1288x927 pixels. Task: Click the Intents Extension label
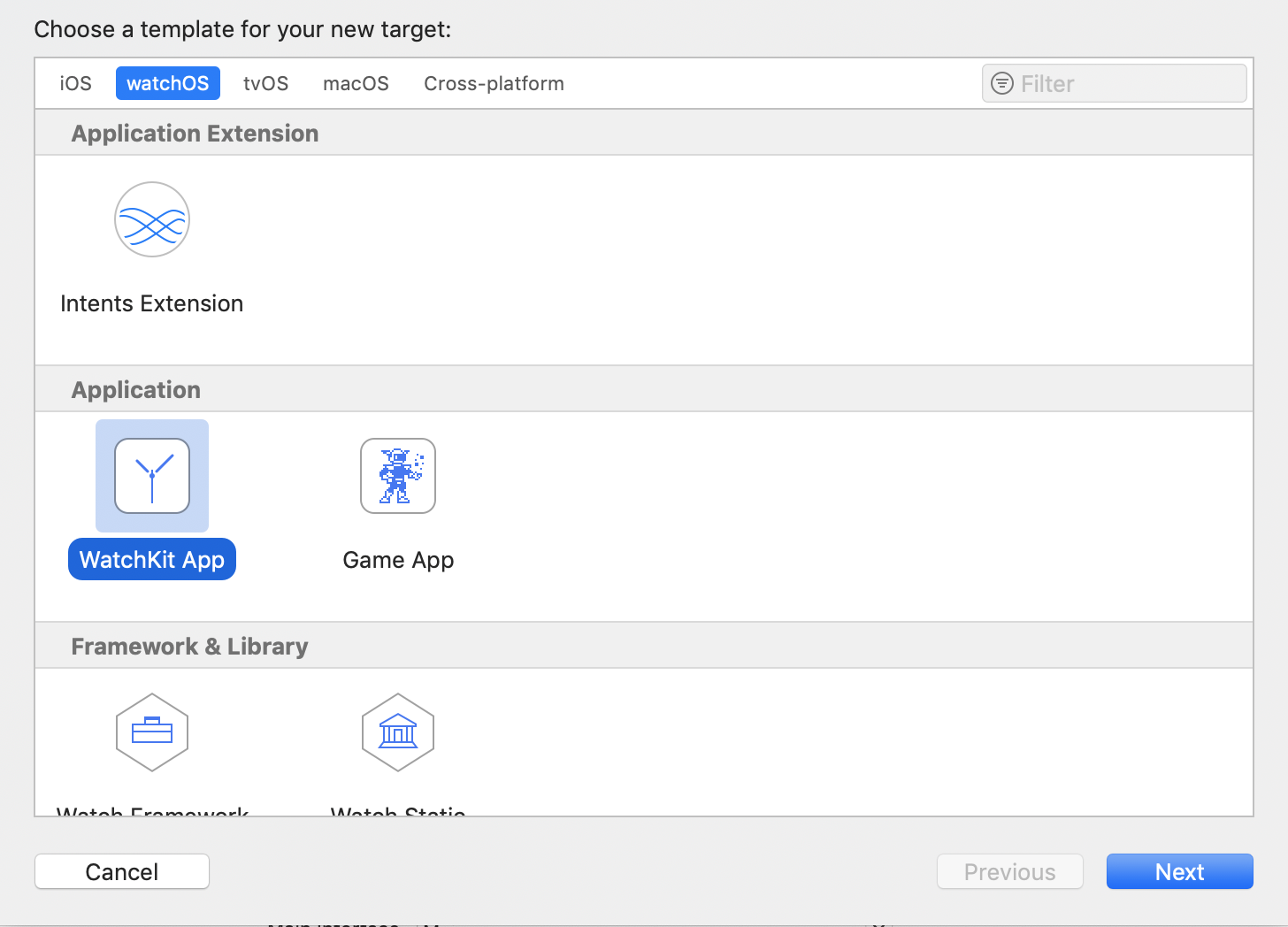152,303
